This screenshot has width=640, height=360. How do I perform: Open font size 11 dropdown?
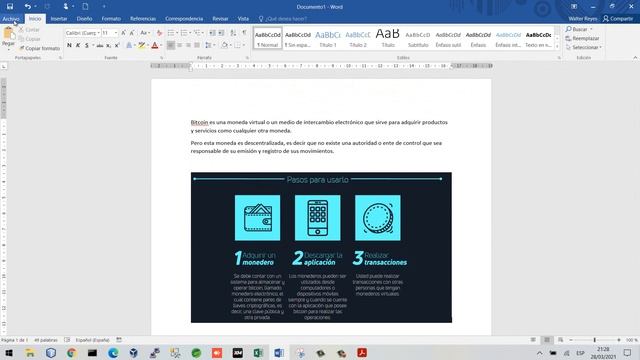pos(116,33)
